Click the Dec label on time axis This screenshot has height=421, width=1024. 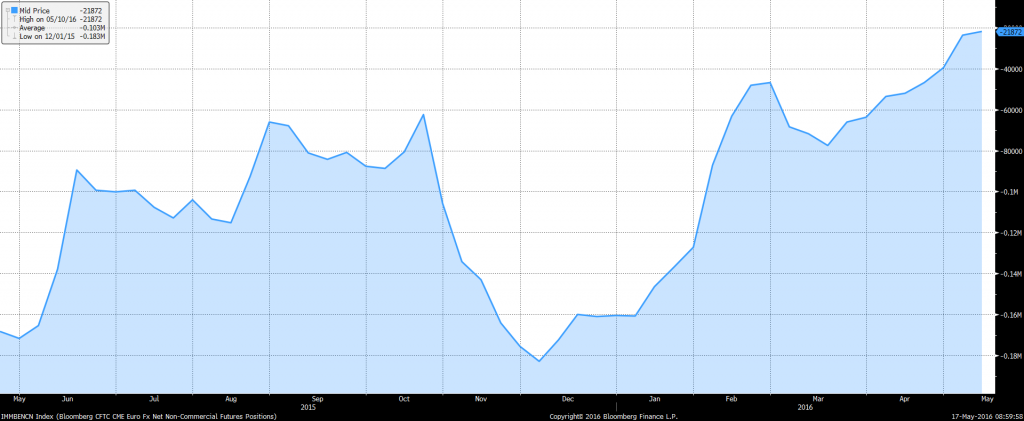coord(568,398)
